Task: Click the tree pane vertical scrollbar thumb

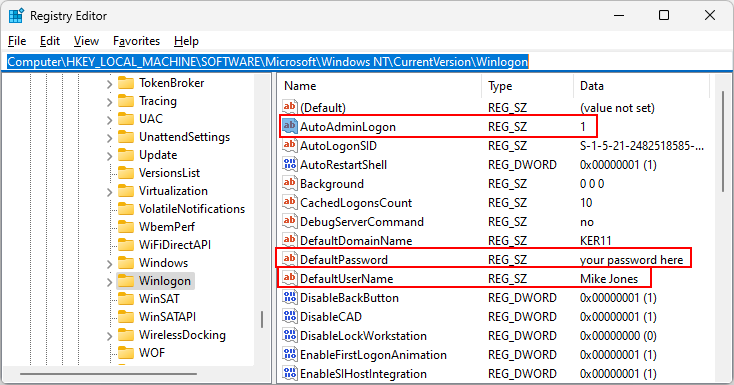Action: 262,319
